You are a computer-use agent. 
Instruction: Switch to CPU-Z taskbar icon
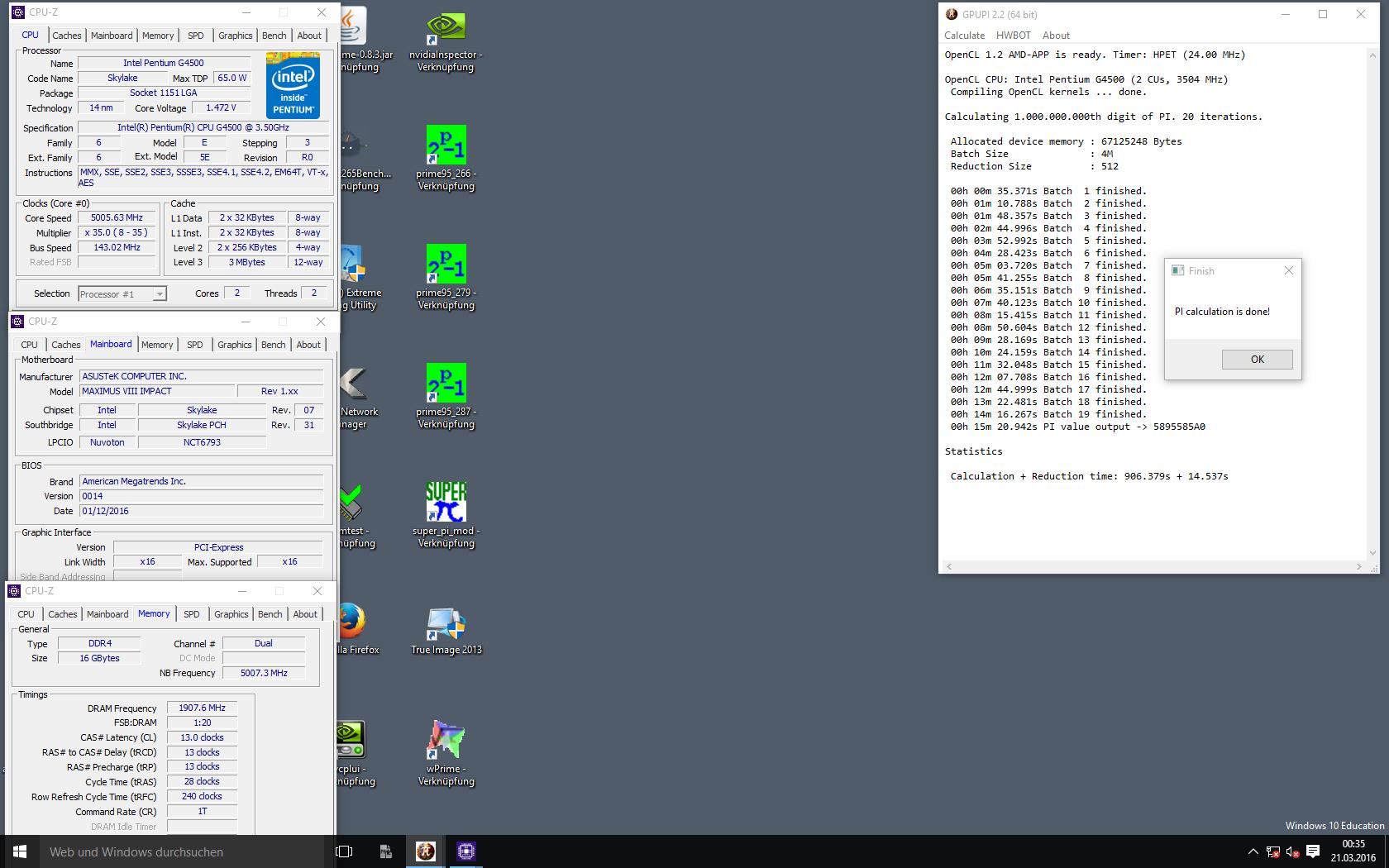[466, 851]
